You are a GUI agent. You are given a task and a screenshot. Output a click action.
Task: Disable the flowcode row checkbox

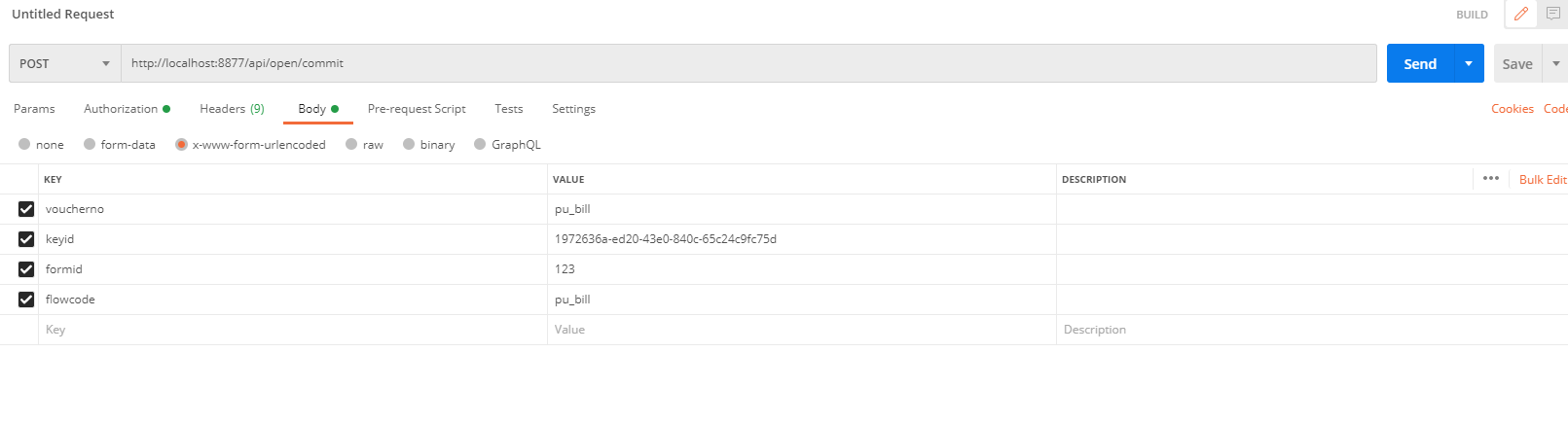pos(26,300)
